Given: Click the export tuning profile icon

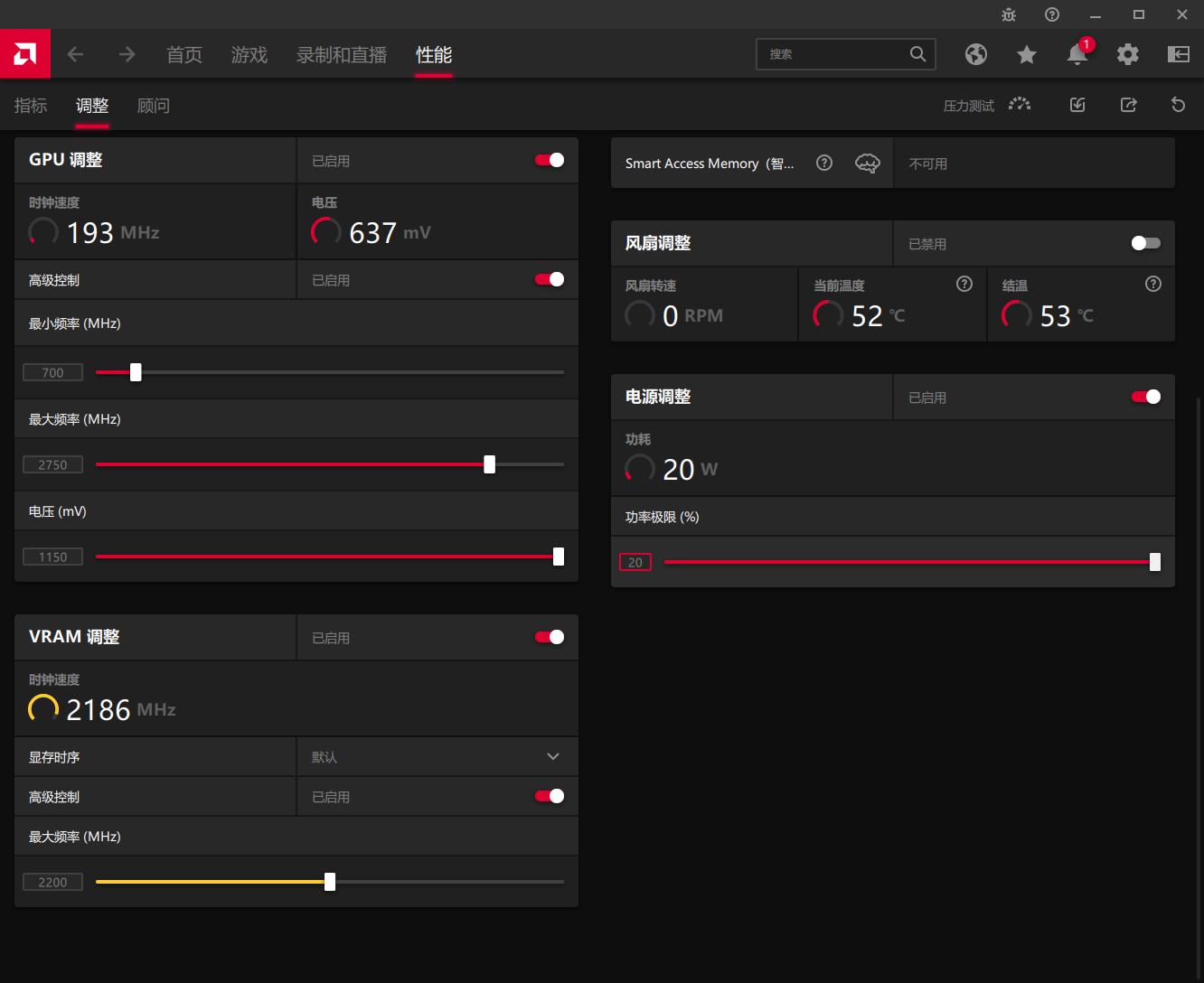Looking at the screenshot, I should coord(1128,105).
